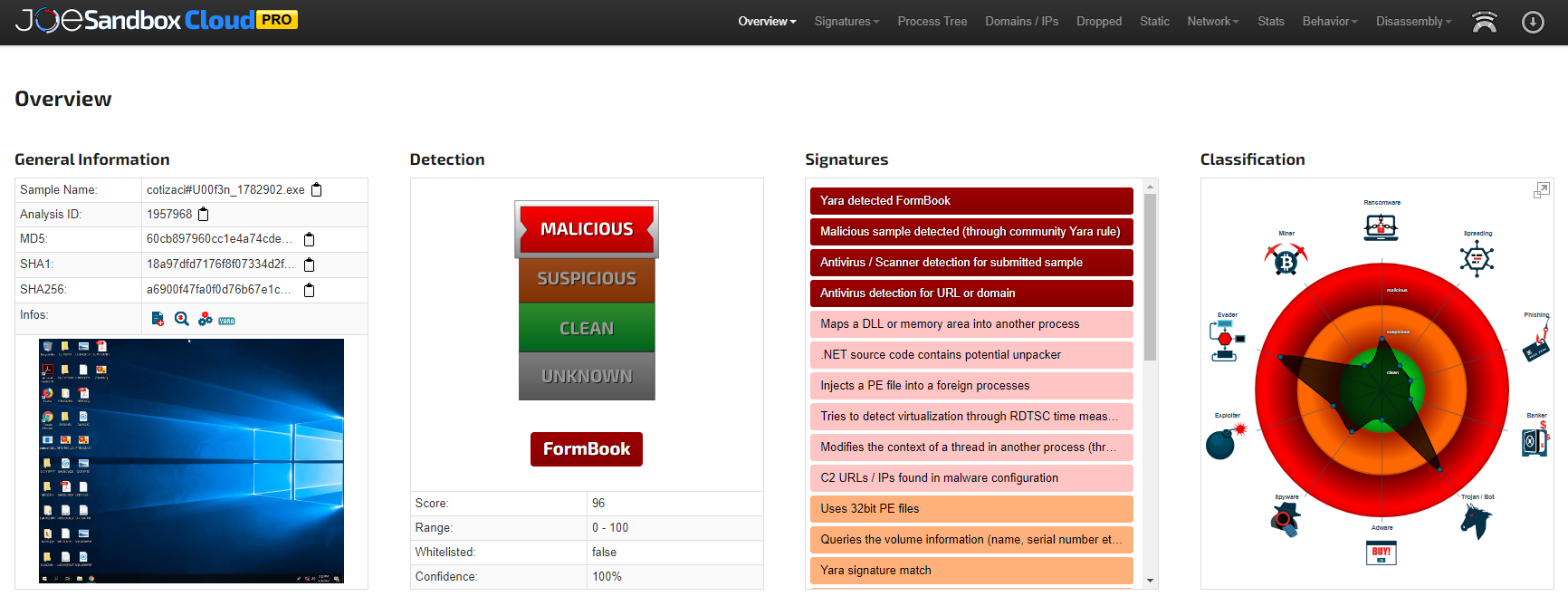
Task: Click the FormBook malware family button
Action: pyautogui.click(x=587, y=449)
